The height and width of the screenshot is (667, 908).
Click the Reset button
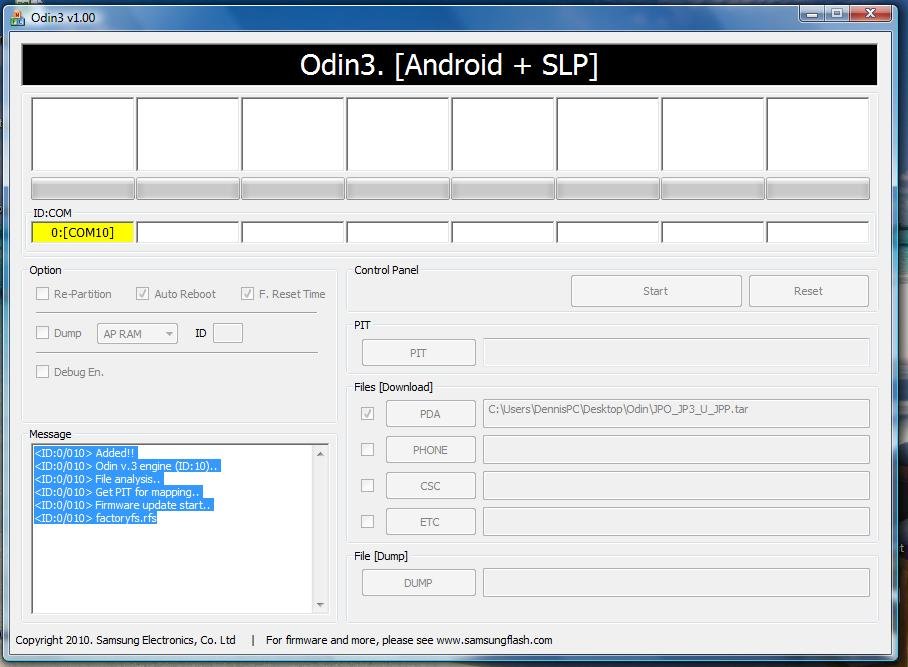(808, 291)
